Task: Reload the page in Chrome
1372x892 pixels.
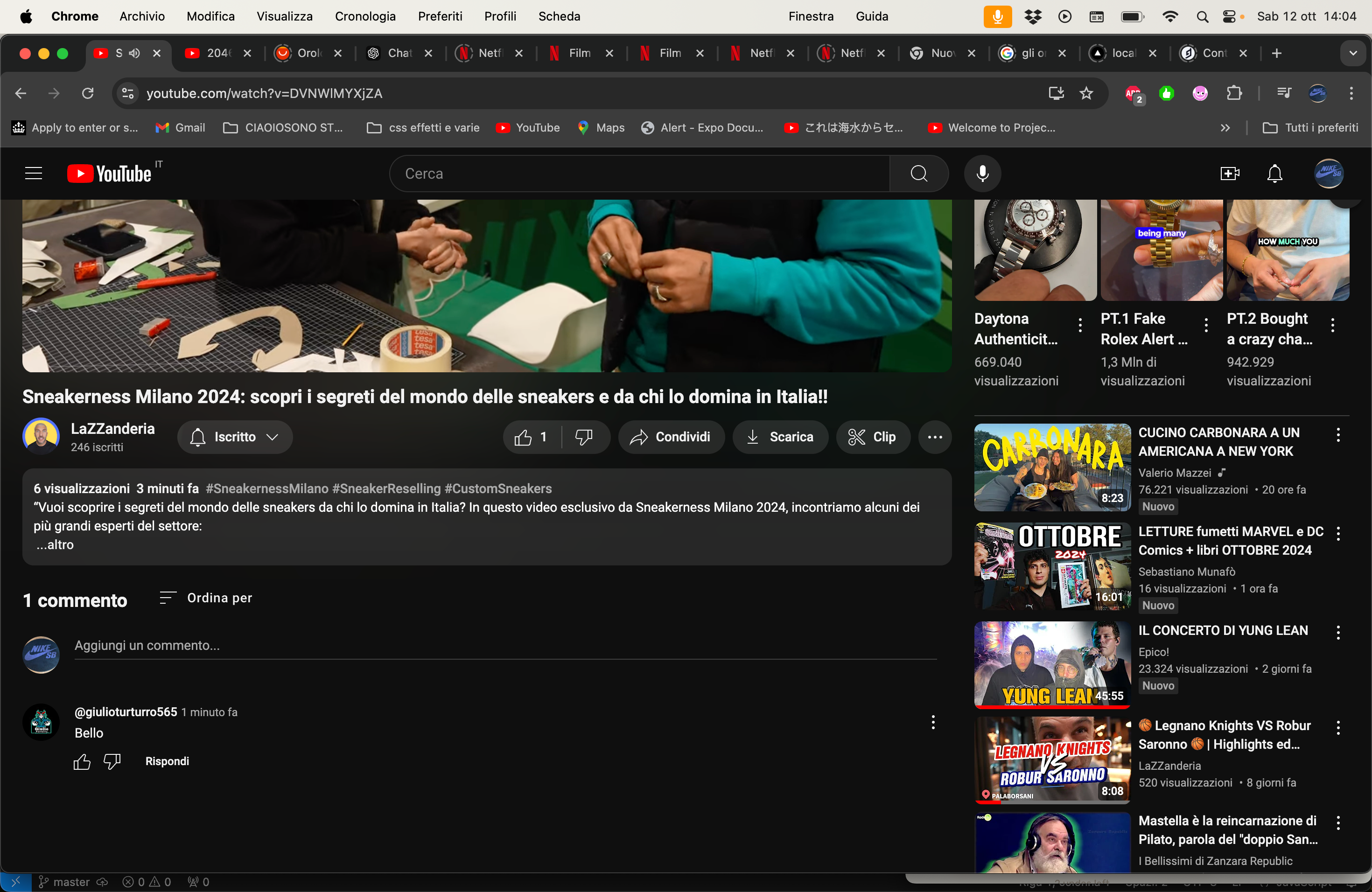Action: [x=88, y=93]
